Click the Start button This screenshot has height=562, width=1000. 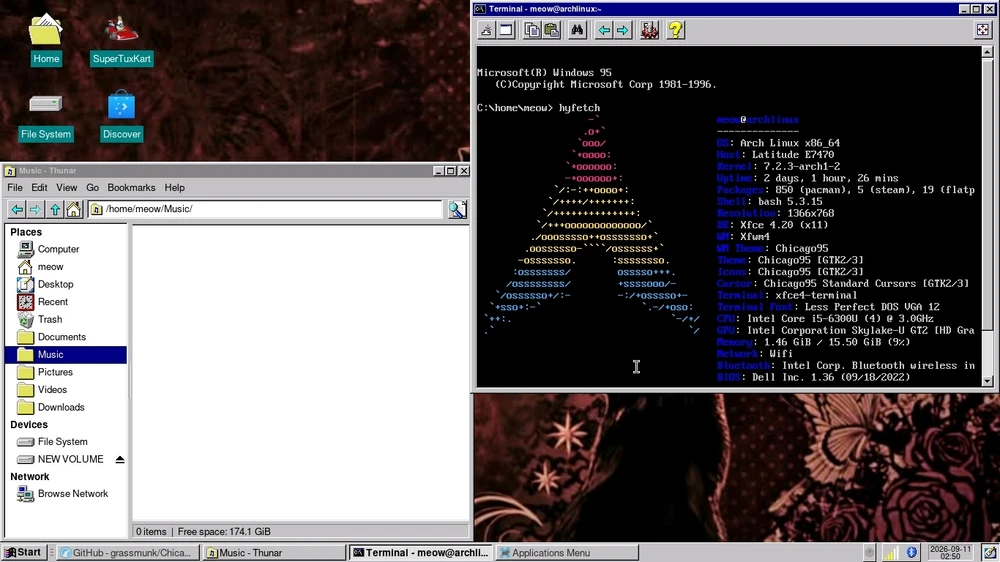(x=24, y=552)
